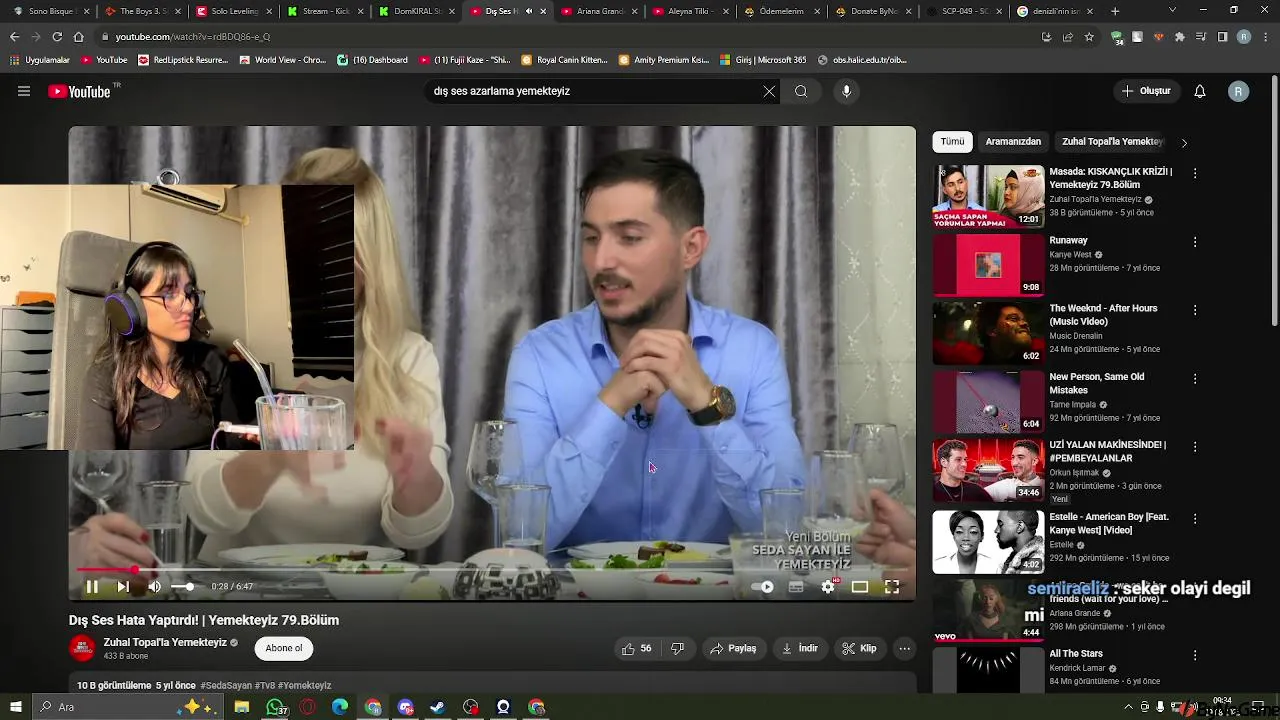1280x720 pixels.
Task: Clear the YouTube search box text
Action: click(769, 91)
